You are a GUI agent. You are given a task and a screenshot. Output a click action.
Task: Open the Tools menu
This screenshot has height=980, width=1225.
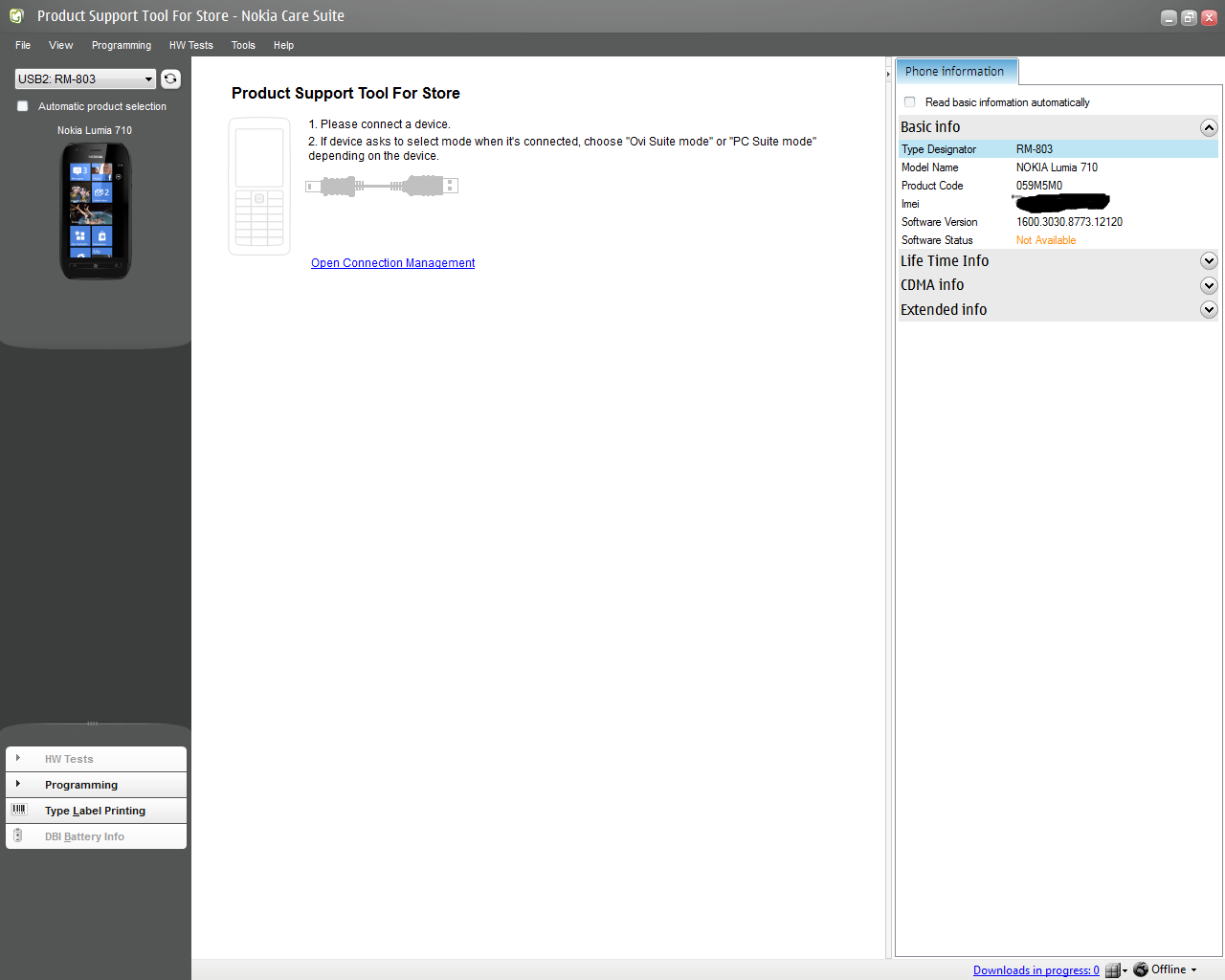coord(243,45)
